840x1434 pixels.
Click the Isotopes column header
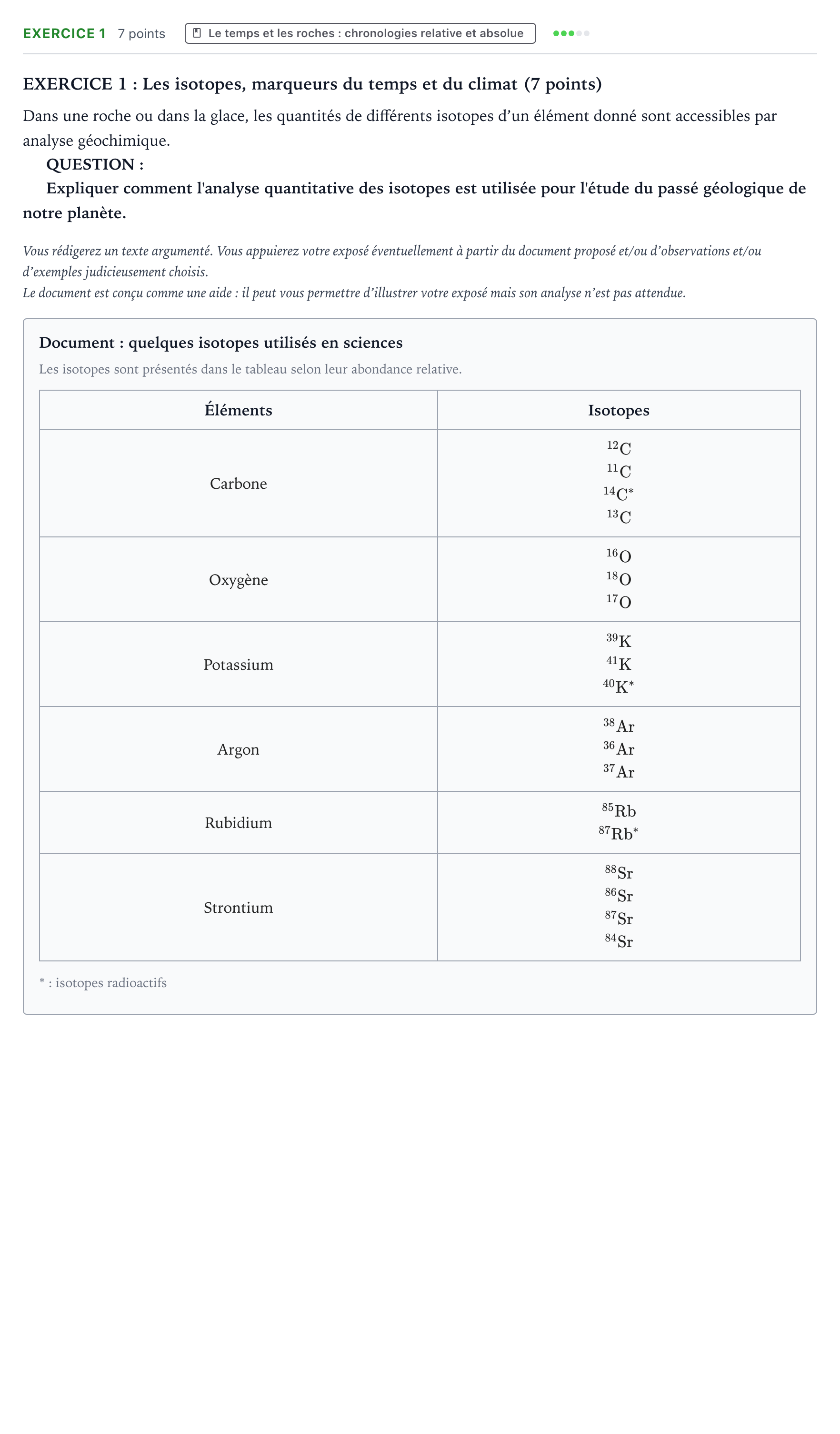[619, 410]
